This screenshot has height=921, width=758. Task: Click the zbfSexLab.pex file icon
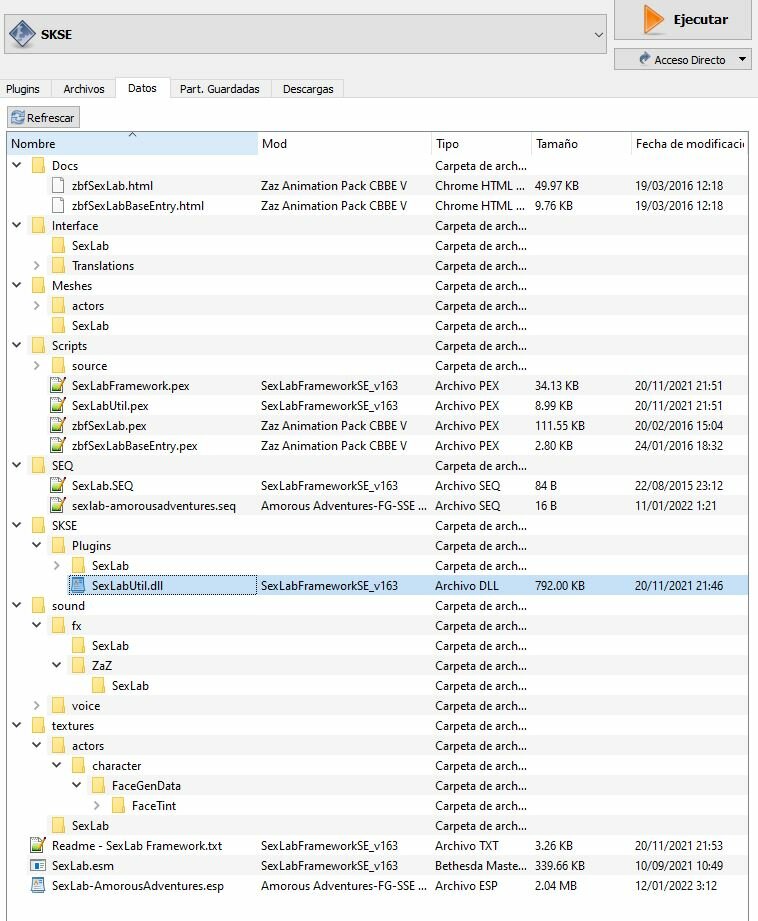point(58,425)
